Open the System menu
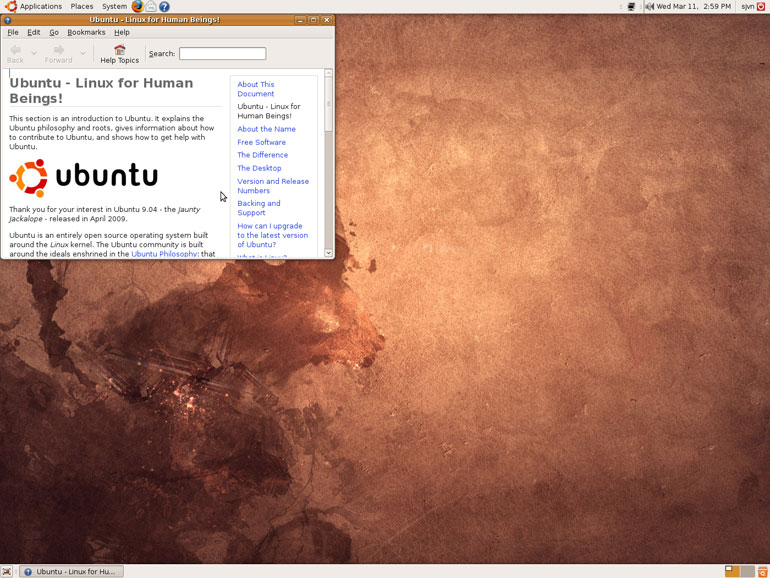 [x=114, y=6]
